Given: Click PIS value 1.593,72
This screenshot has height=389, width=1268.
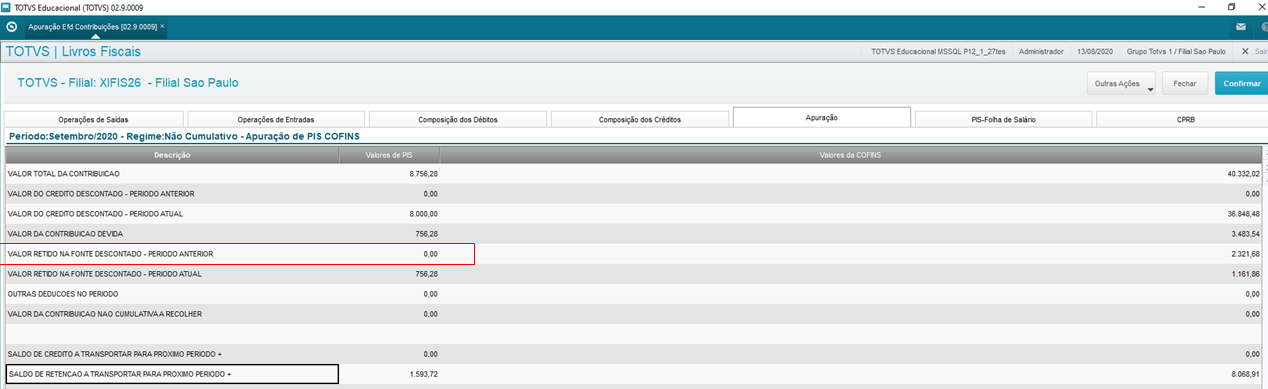Looking at the screenshot, I should click(x=423, y=374).
